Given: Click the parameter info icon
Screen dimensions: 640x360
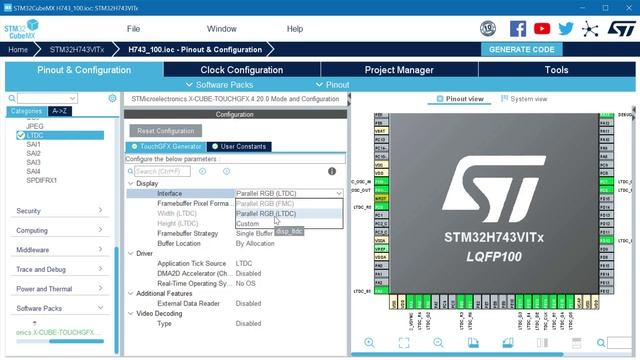Looking at the screenshot, I should pyautogui.click(x=332, y=171).
